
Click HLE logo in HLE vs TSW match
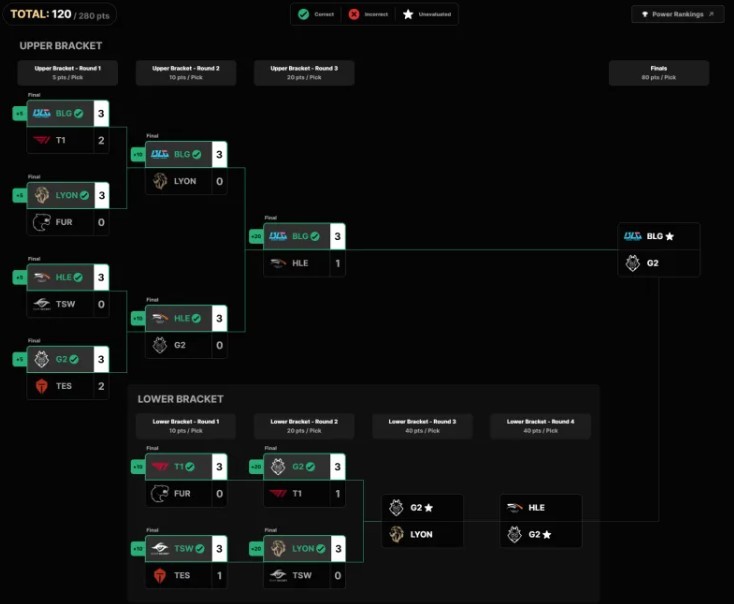42,277
